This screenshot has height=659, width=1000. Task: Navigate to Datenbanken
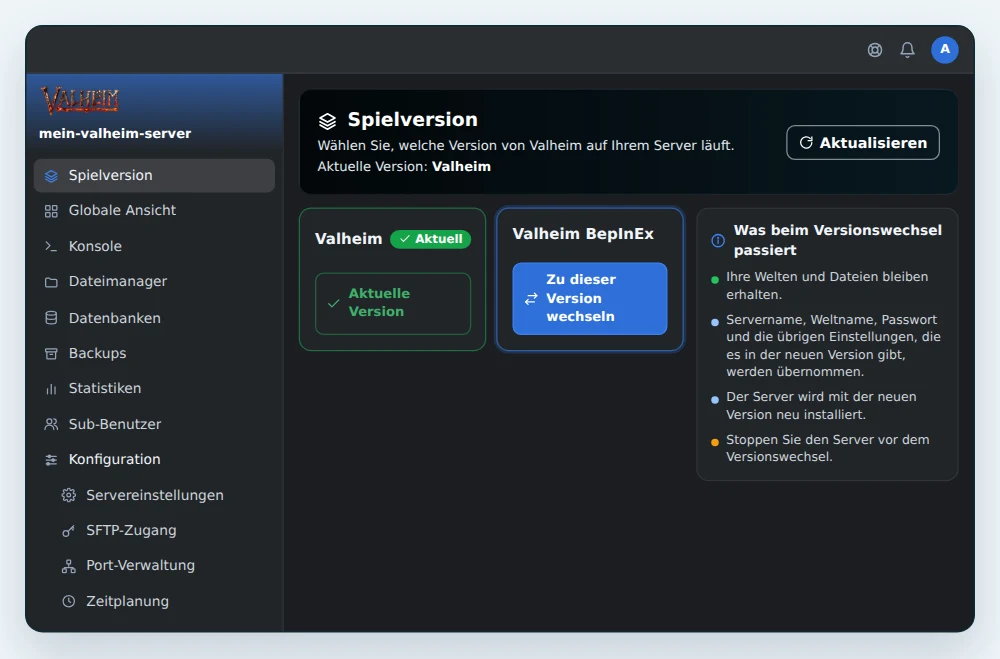pyautogui.click(x=154, y=318)
